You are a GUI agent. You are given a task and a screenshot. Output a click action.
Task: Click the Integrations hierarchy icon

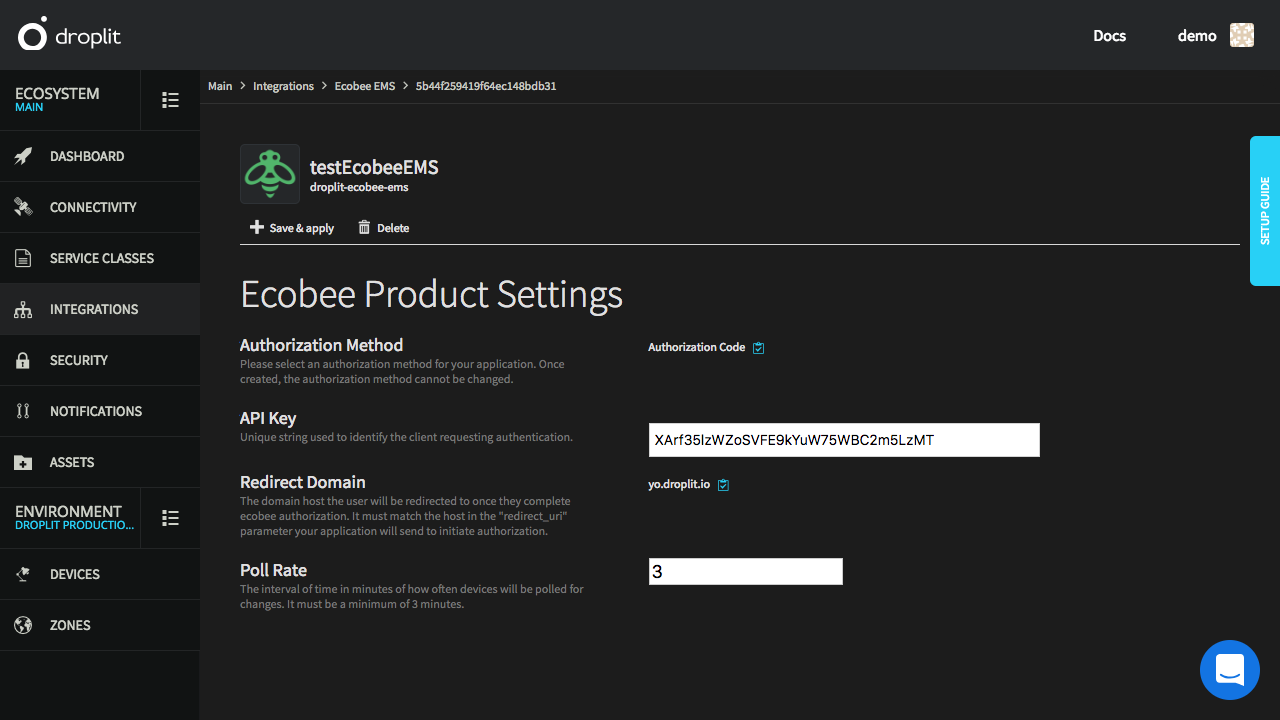point(23,310)
